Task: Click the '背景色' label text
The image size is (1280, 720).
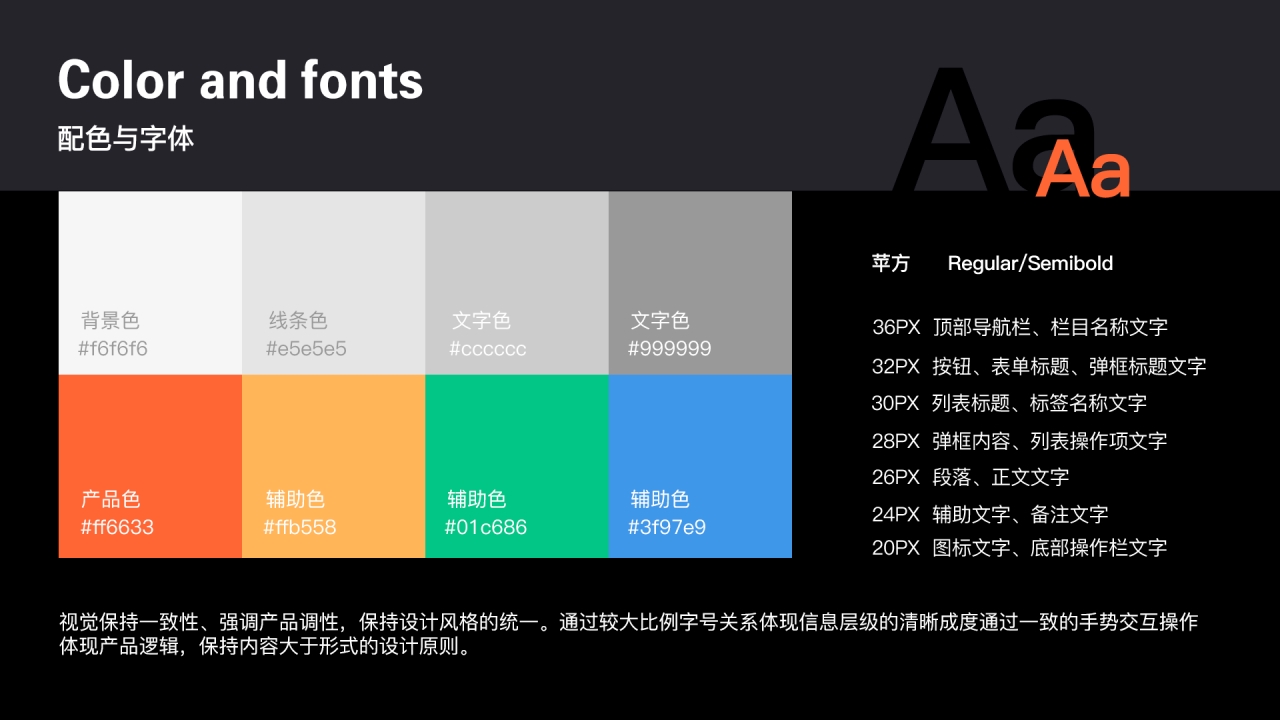Action: 110,321
